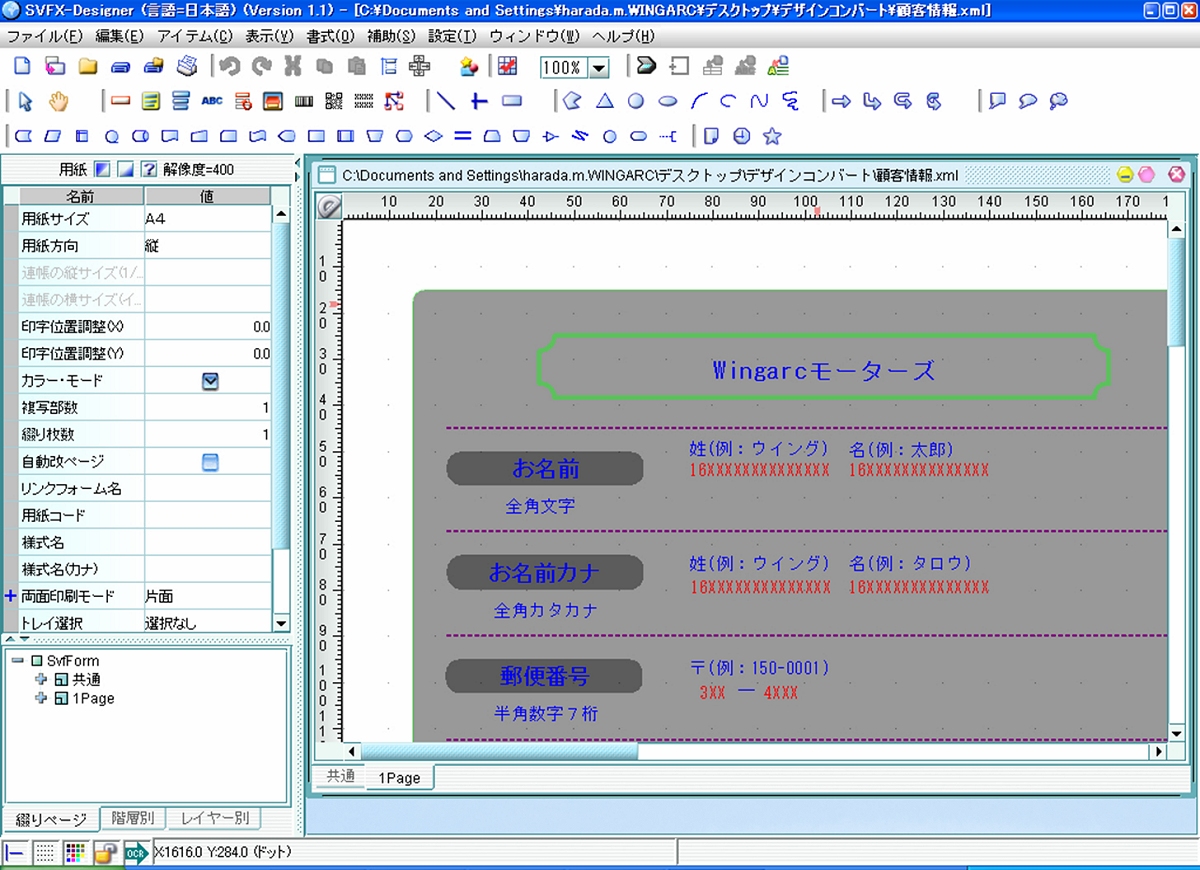Image resolution: width=1200 pixels, height=870 pixels.
Task: Switch to the 共通 page tab
Action: click(340, 777)
